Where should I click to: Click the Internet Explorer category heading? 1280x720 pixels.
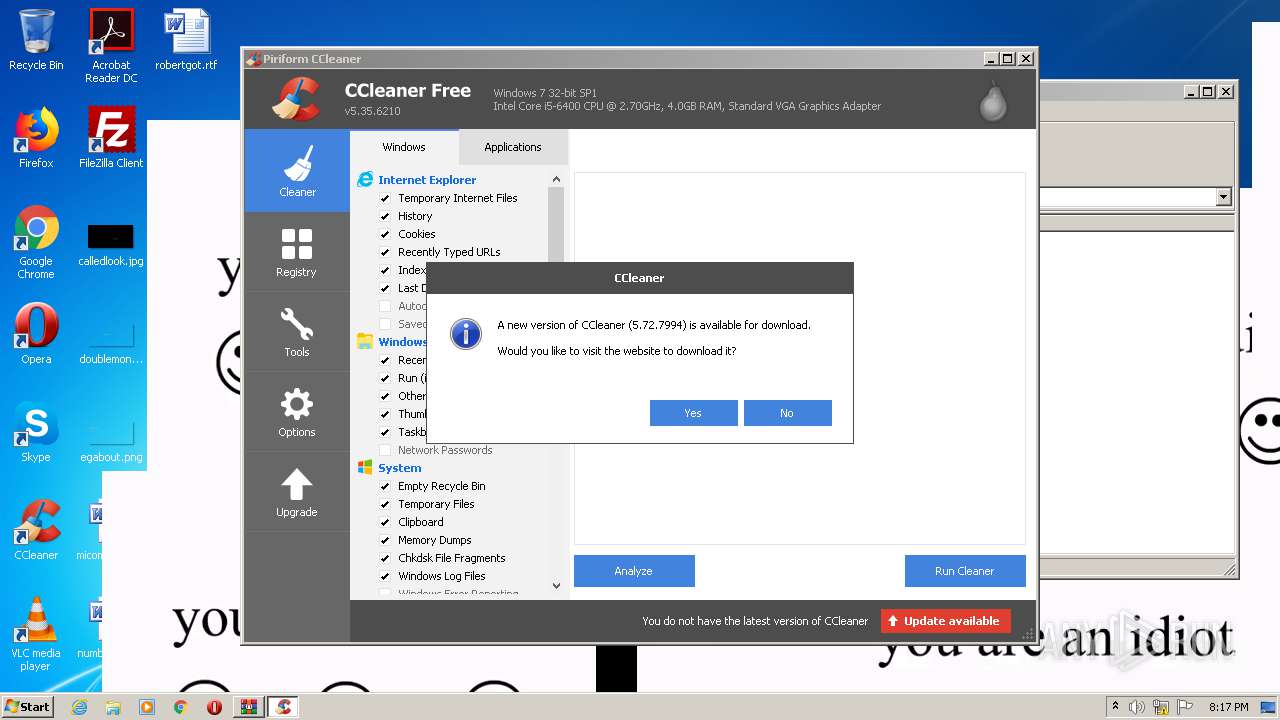[427, 180]
